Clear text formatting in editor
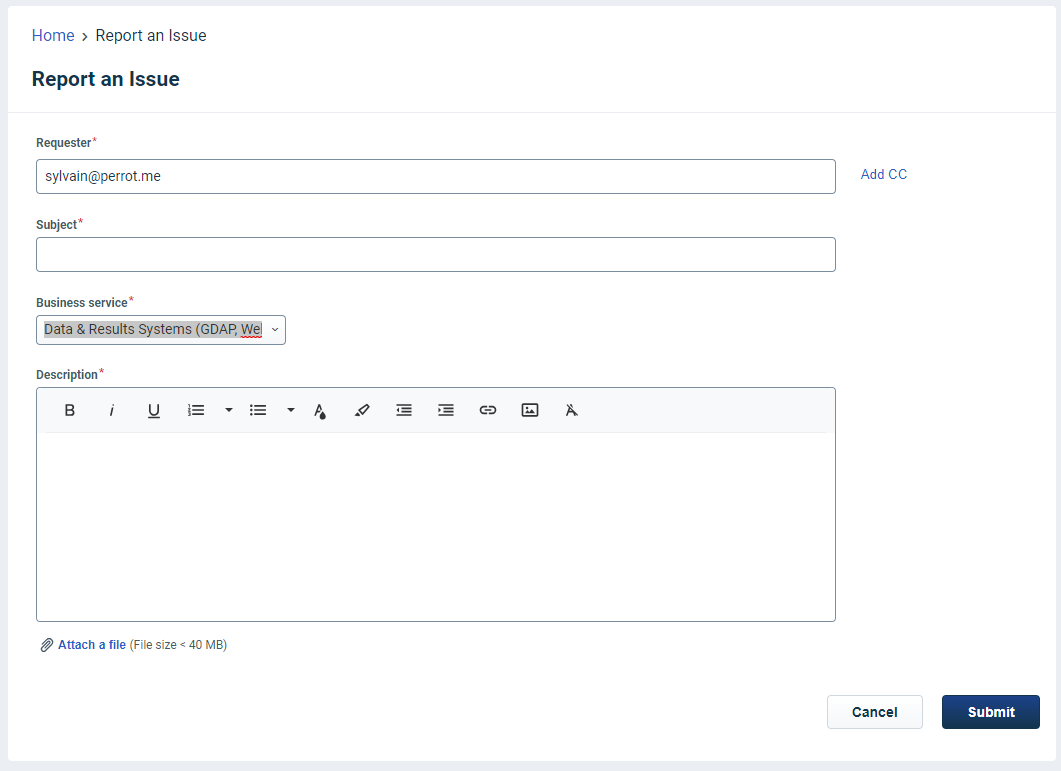 click(x=572, y=410)
